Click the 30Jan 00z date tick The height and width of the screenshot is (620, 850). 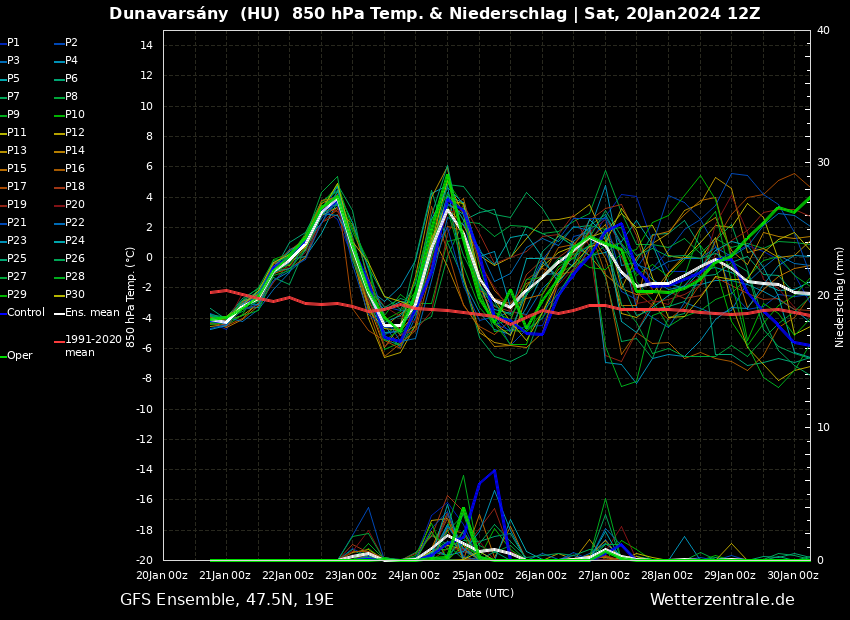click(x=793, y=575)
